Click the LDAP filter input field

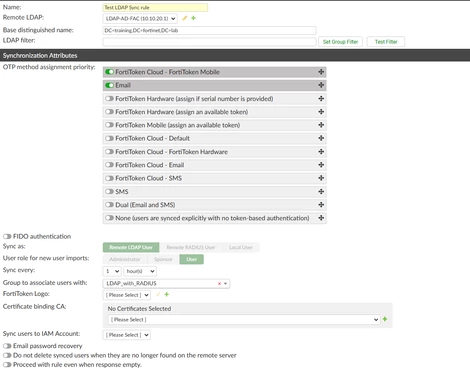(209, 42)
